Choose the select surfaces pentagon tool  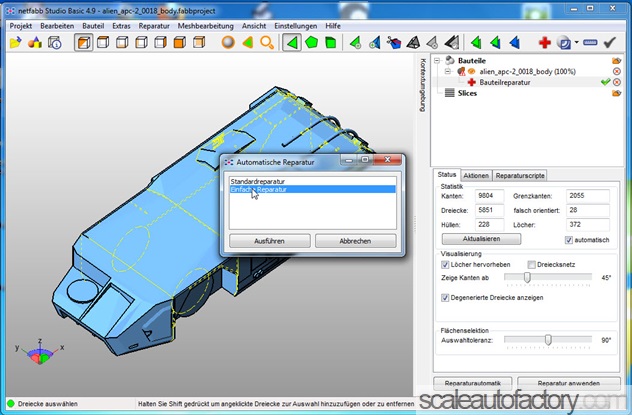coord(311,42)
